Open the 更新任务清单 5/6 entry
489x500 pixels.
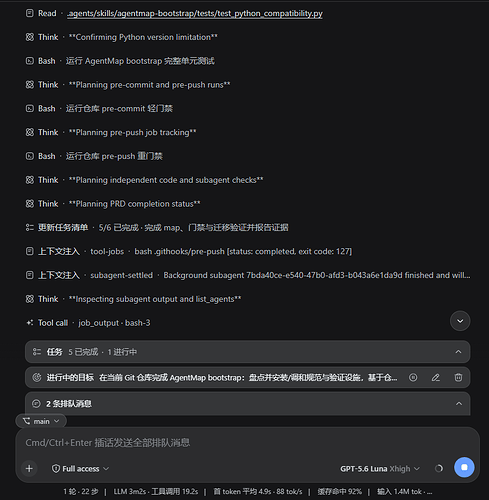coord(157,227)
